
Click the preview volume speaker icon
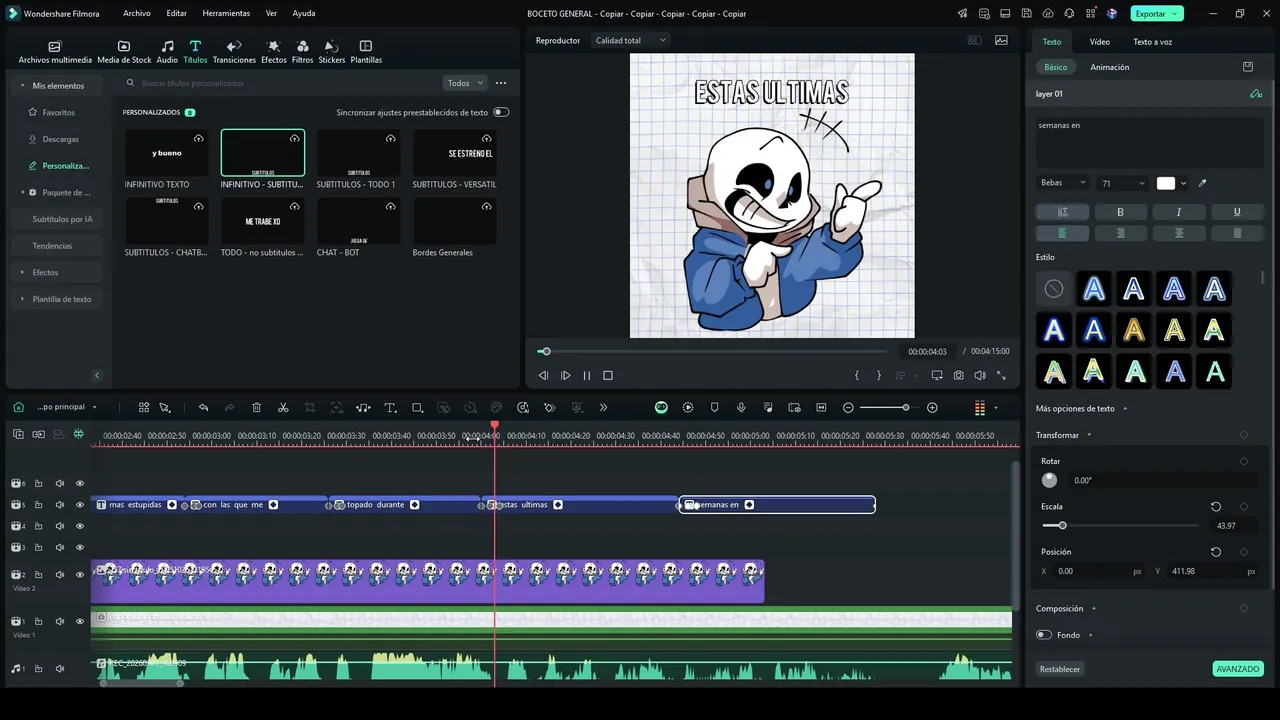(x=980, y=376)
